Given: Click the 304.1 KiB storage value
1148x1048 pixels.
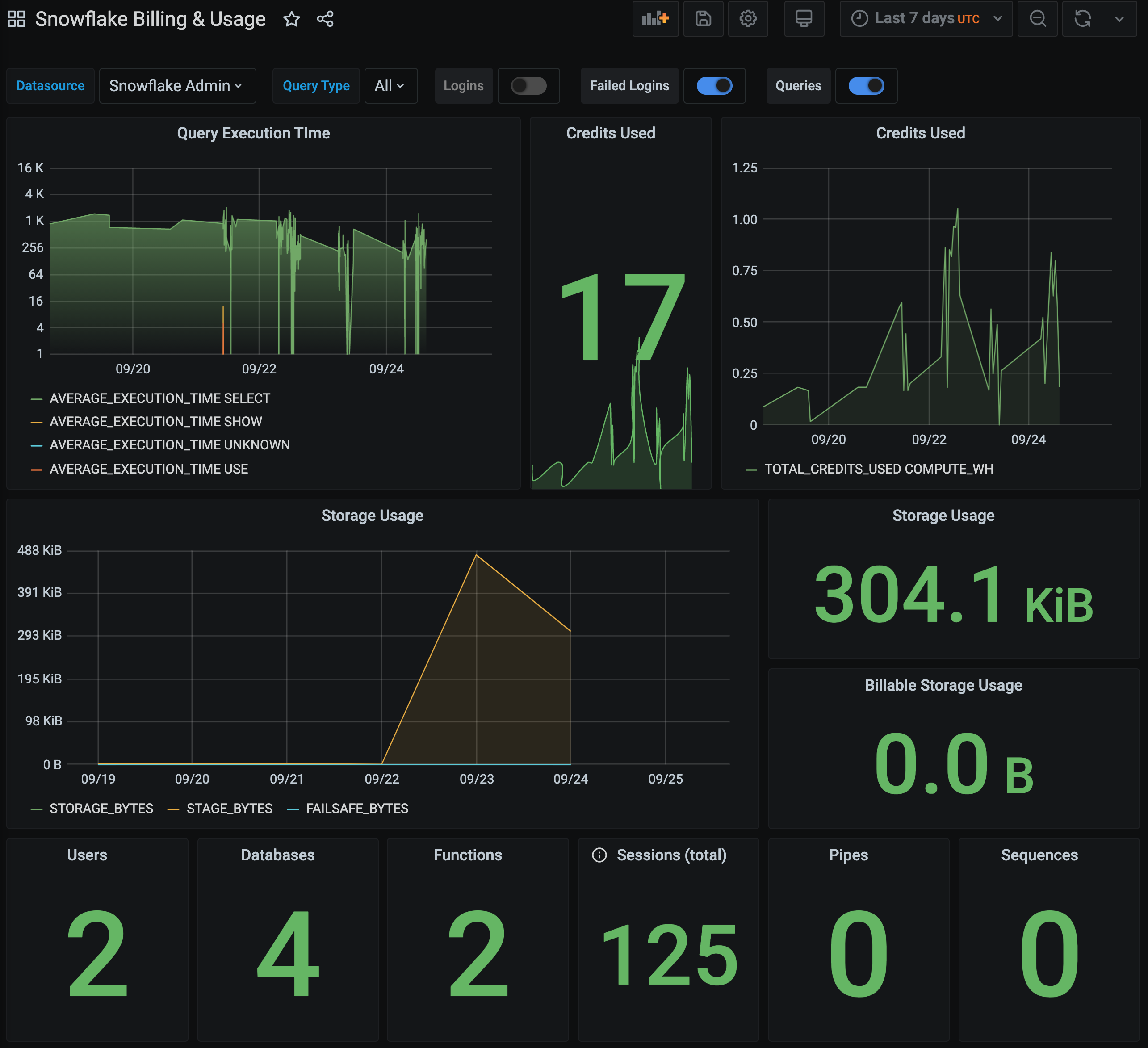Looking at the screenshot, I should pyautogui.click(x=954, y=595).
